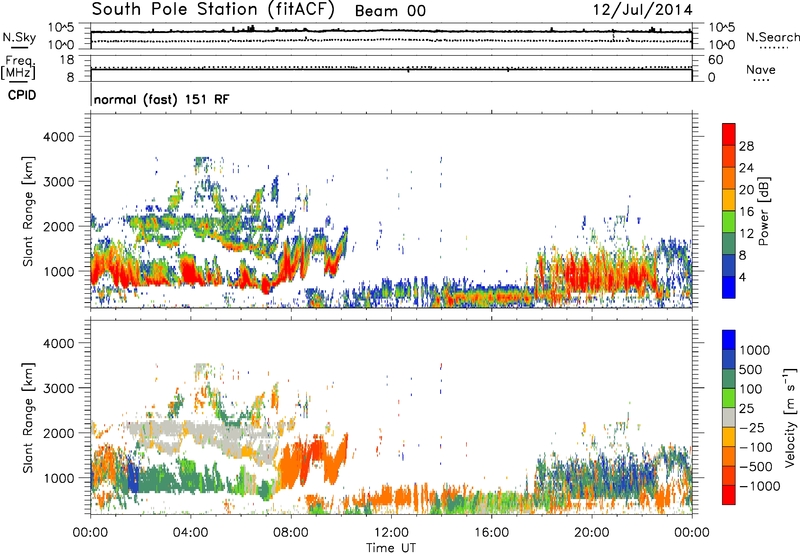Click the '4000' tick in the velocity panel

(x=58, y=343)
